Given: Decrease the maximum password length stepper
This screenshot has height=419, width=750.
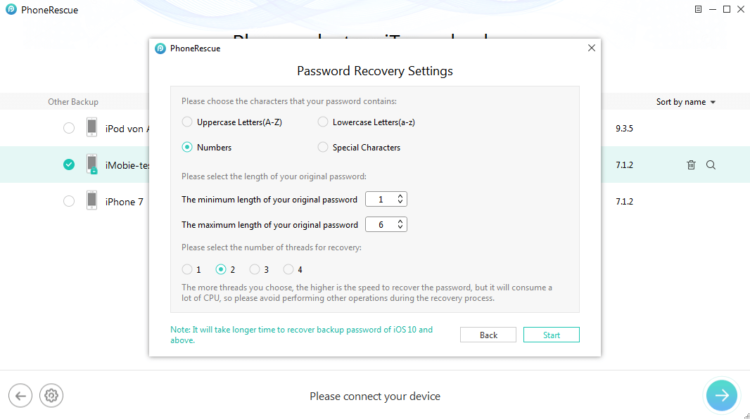Looking at the screenshot, I should pyautogui.click(x=400, y=227).
